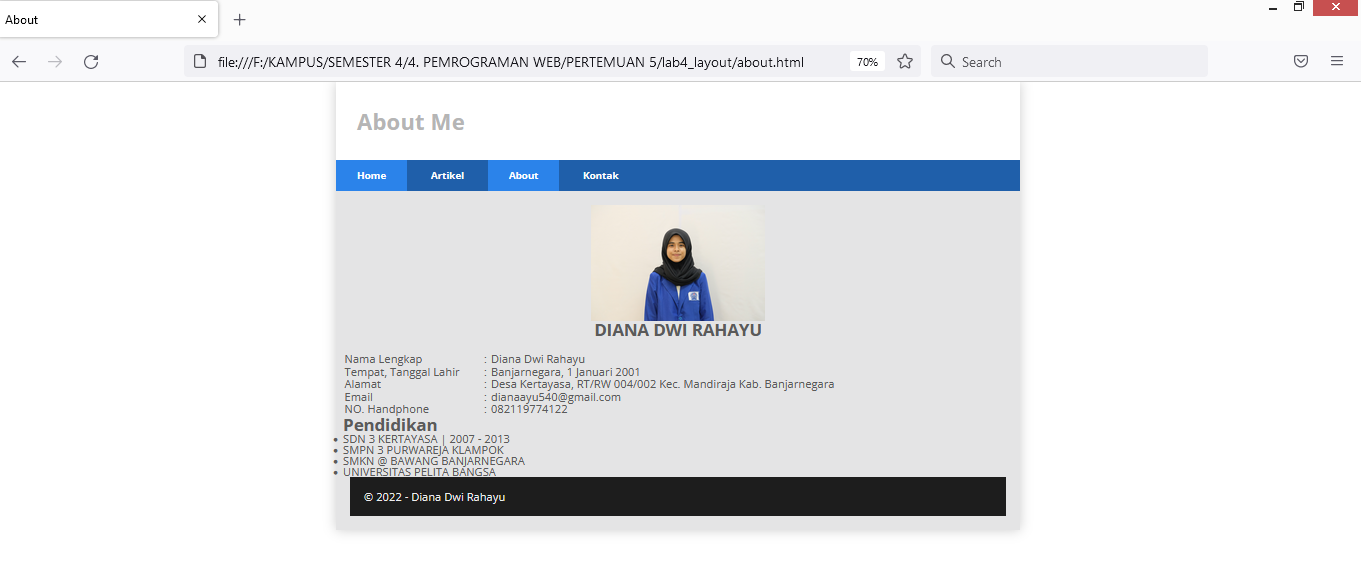The image size is (1361, 581).
Task: Click the email dianaayu540@gmail.com
Action: 556,397
